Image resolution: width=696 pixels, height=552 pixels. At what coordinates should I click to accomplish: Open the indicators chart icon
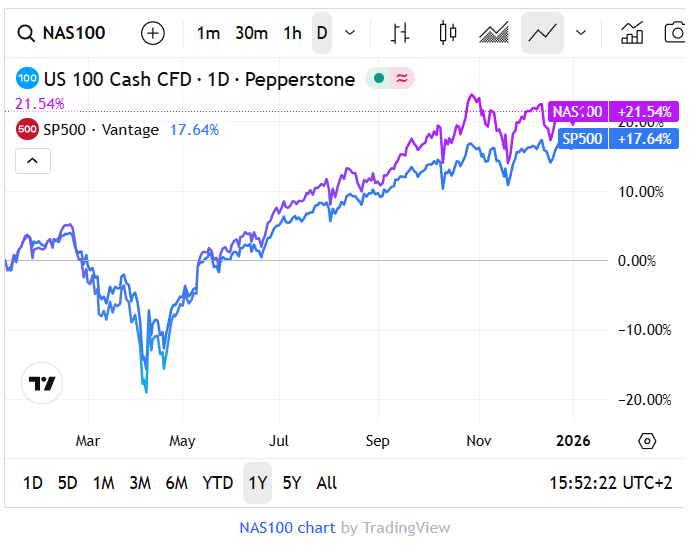[x=632, y=33]
